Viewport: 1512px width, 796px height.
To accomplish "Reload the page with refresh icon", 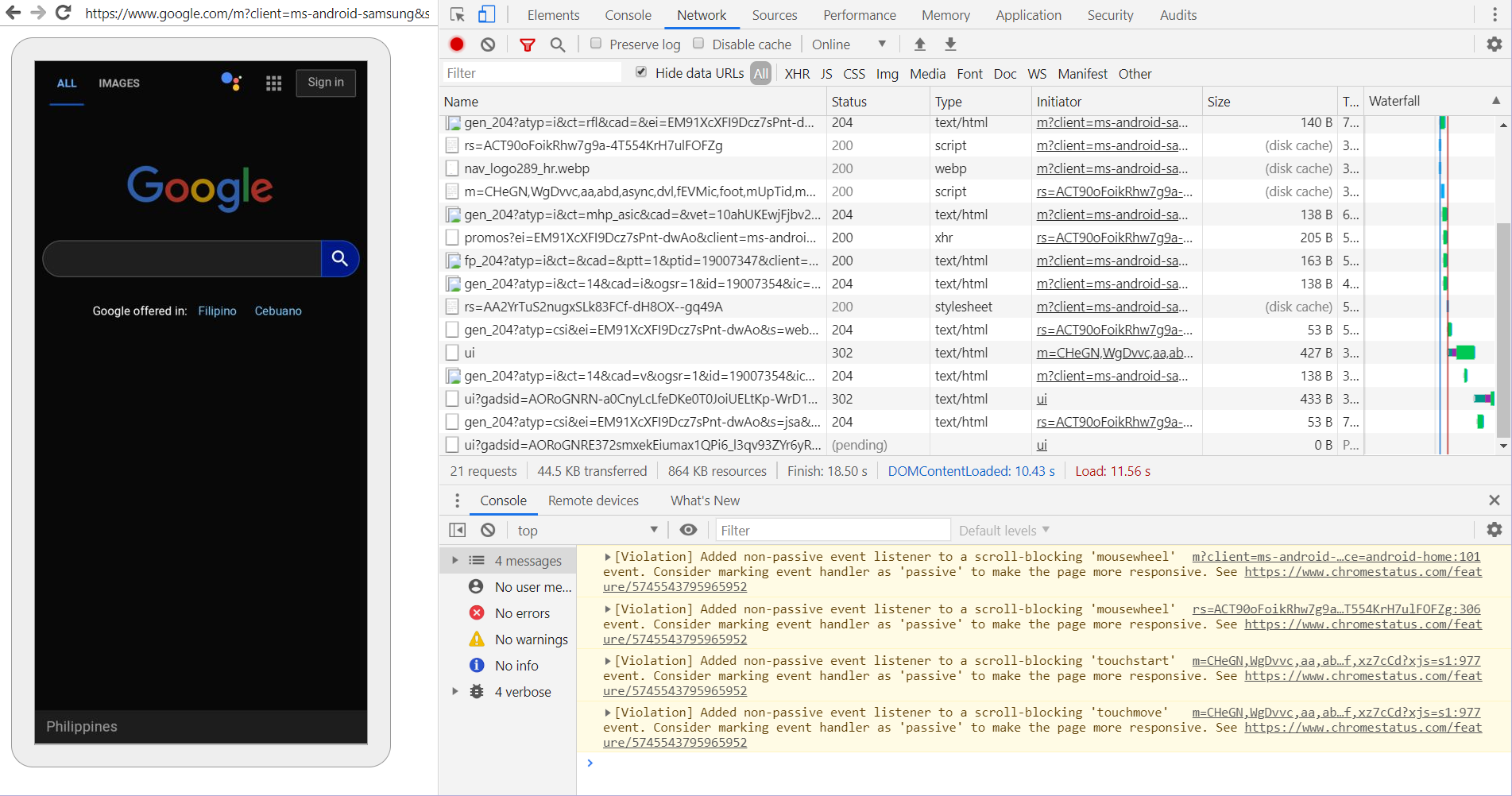I will (x=64, y=13).
